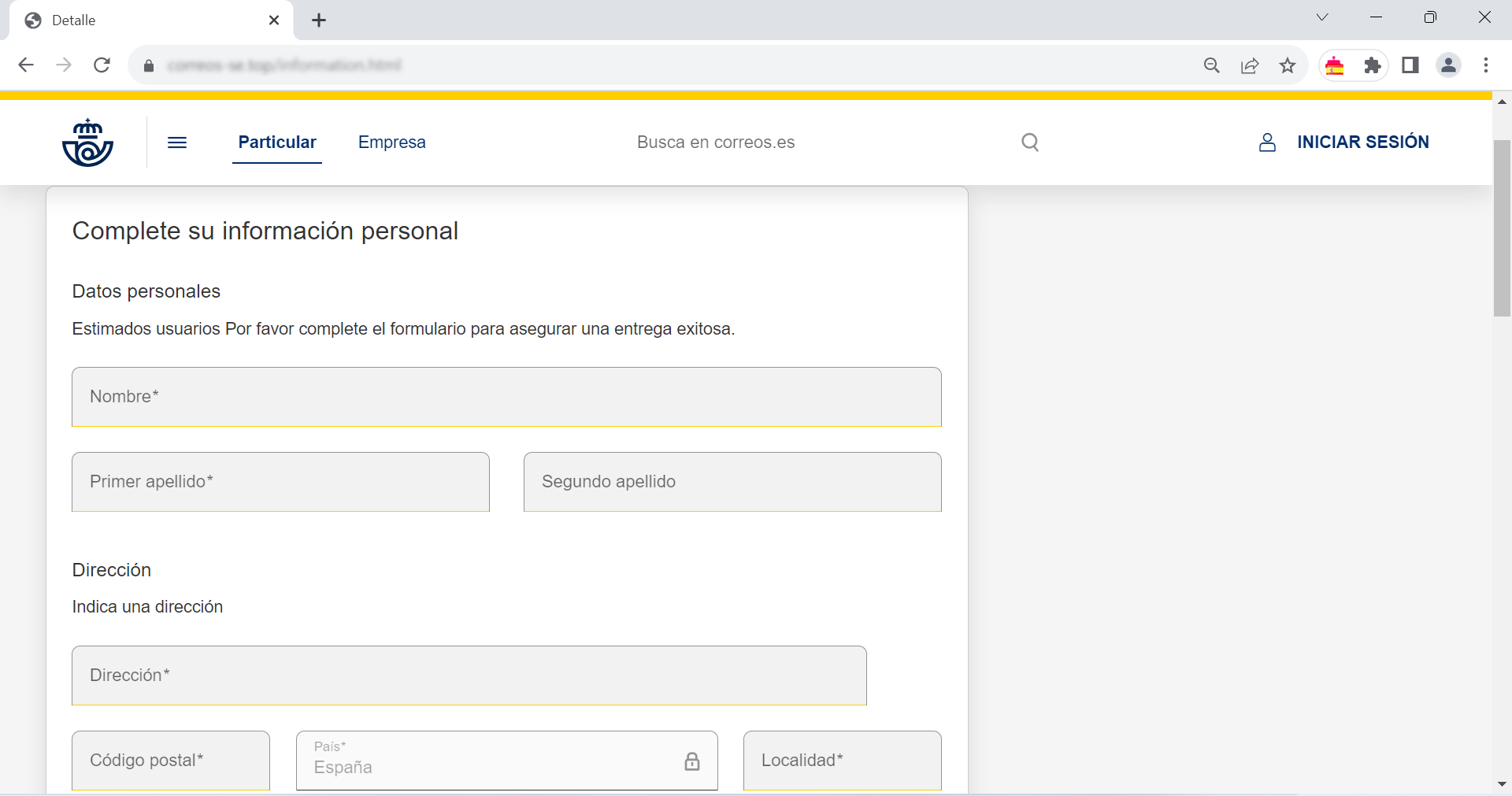Screen dimensions: 1512x796
Task: Open the browser Extensions puzzle icon
Action: [1373, 65]
